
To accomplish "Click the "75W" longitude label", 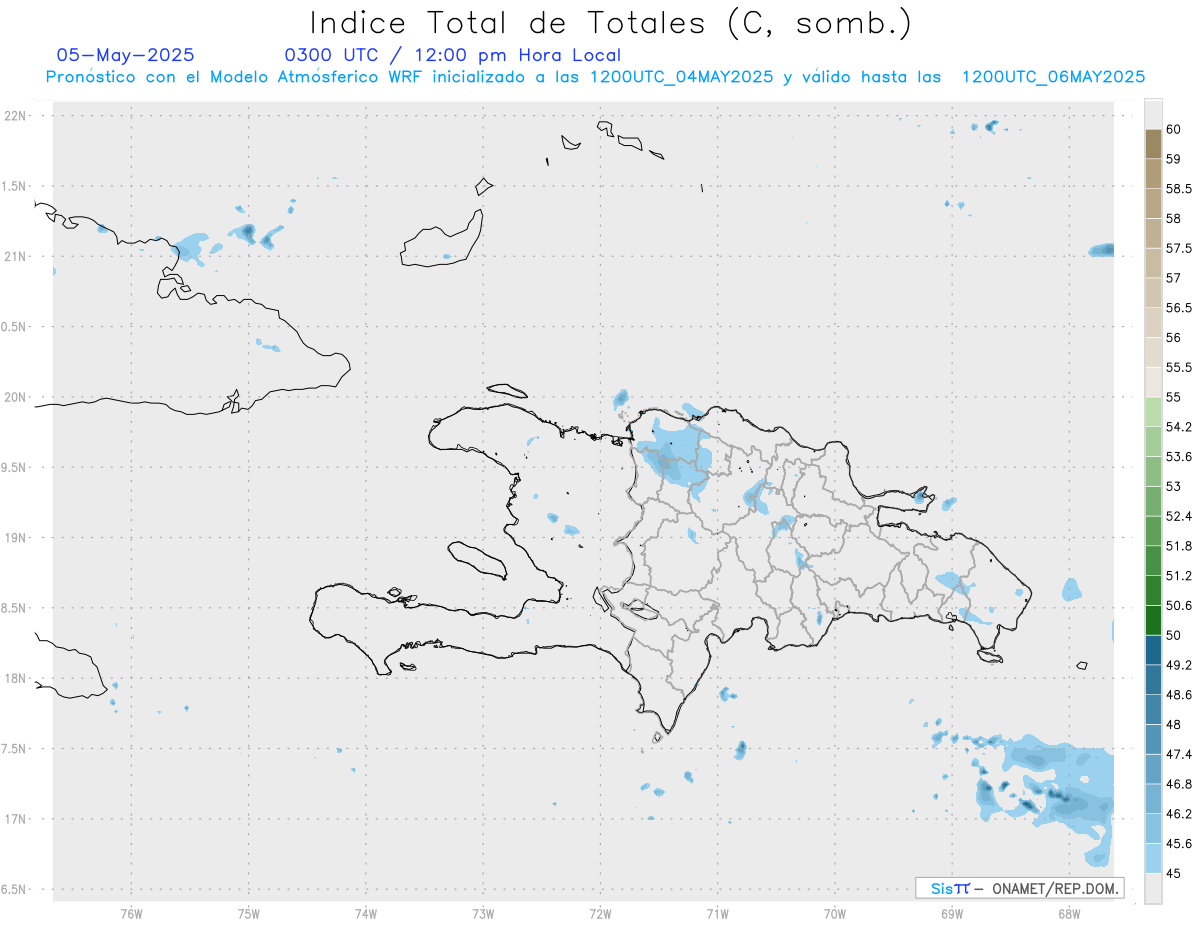I will 249,913.
